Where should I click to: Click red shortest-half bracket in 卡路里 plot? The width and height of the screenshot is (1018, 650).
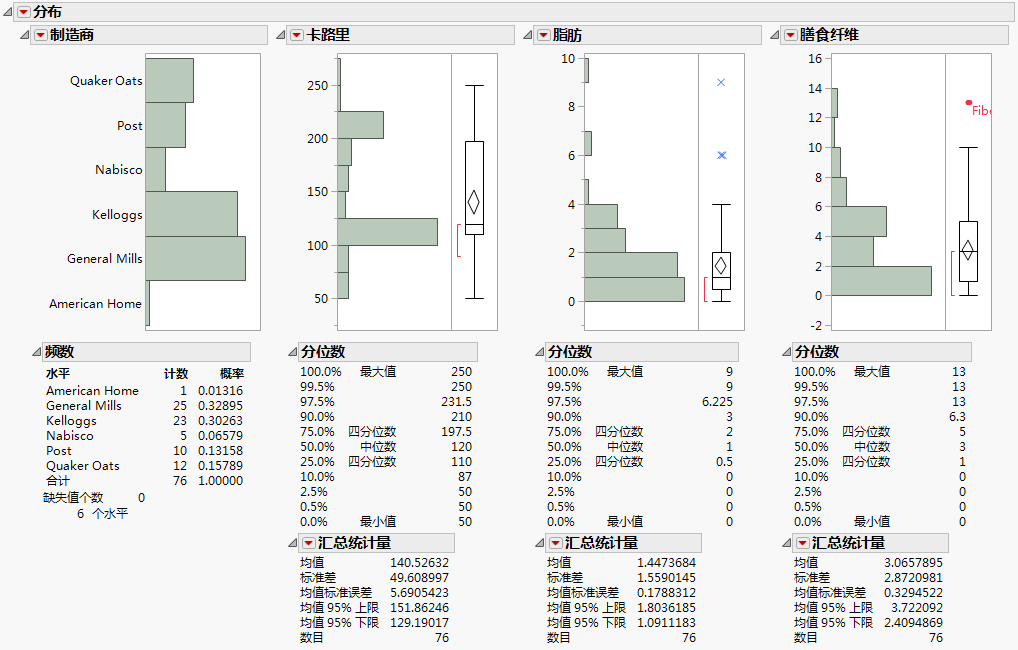(458, 240)
